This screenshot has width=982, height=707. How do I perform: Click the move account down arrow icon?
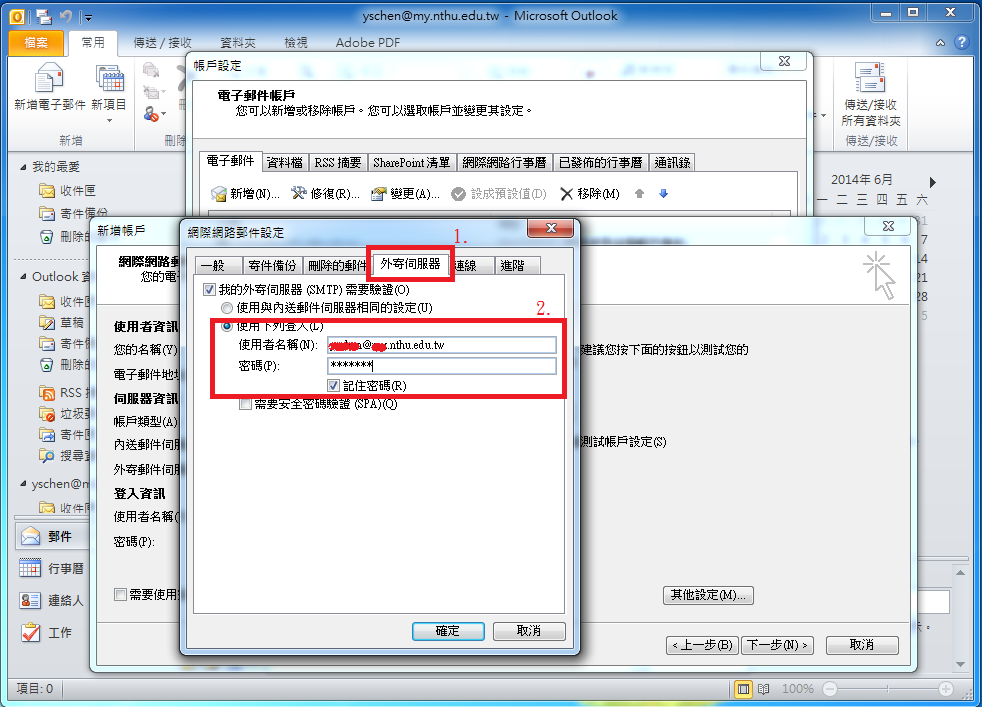click(662, 193)
